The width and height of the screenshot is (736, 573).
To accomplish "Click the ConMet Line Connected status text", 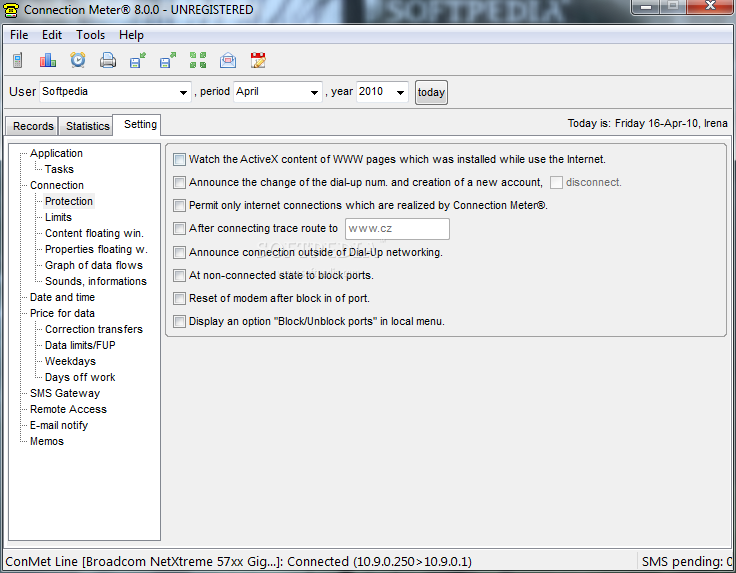I will click(x=238, y=562).
